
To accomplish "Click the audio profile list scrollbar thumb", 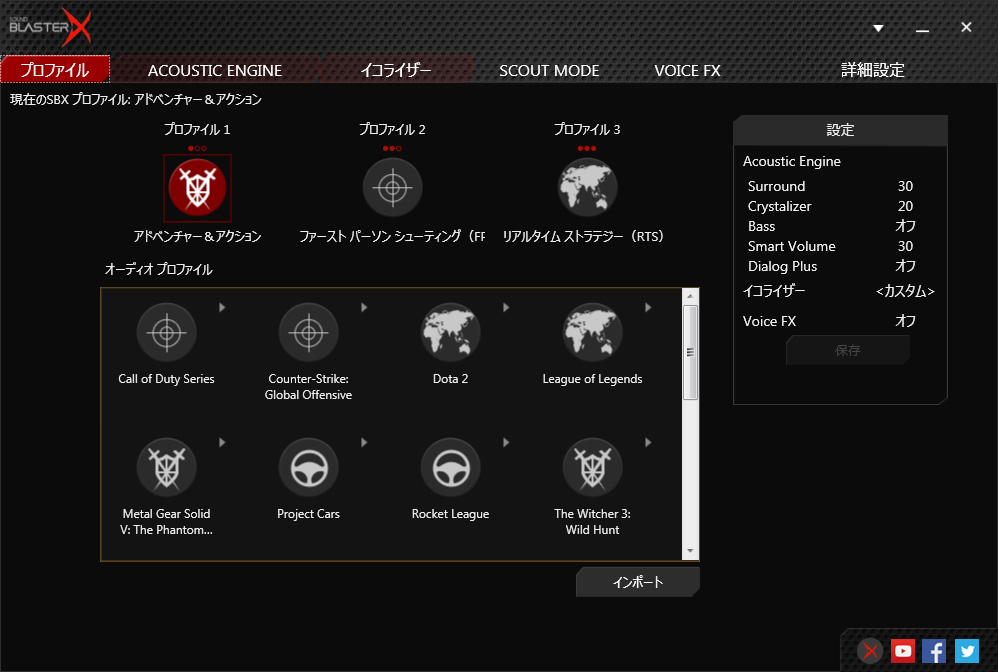I will [690, 352].
